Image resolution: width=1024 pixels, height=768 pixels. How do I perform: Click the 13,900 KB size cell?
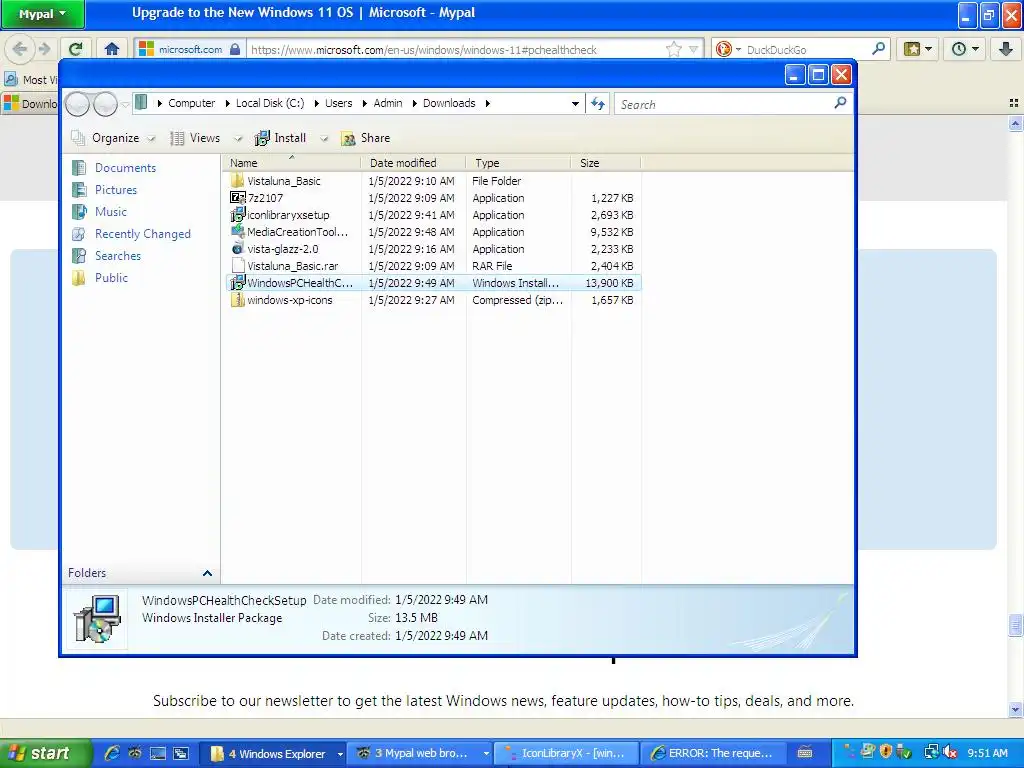[609, 283]
